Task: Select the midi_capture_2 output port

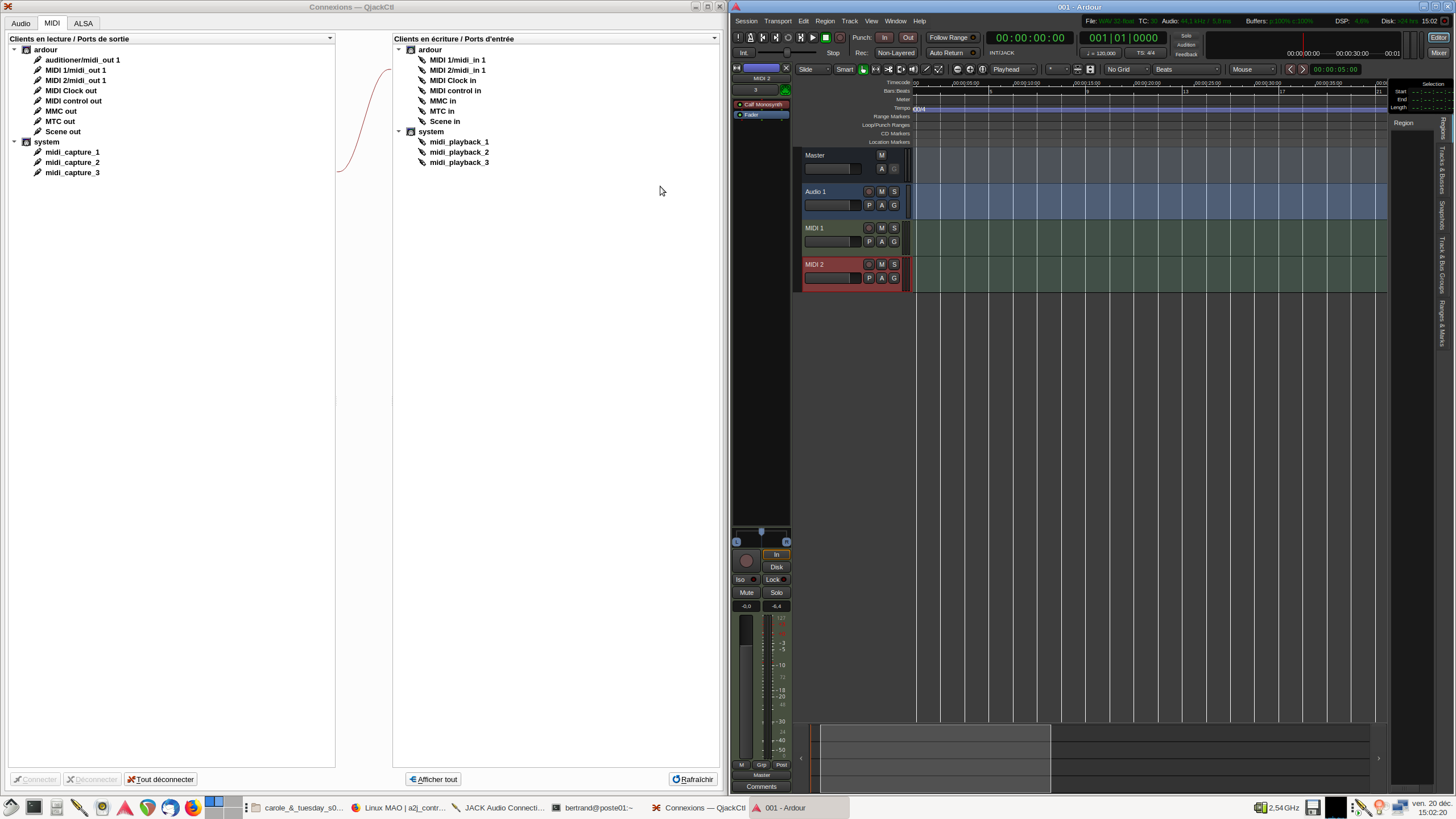Action: (x=72, y=162)
